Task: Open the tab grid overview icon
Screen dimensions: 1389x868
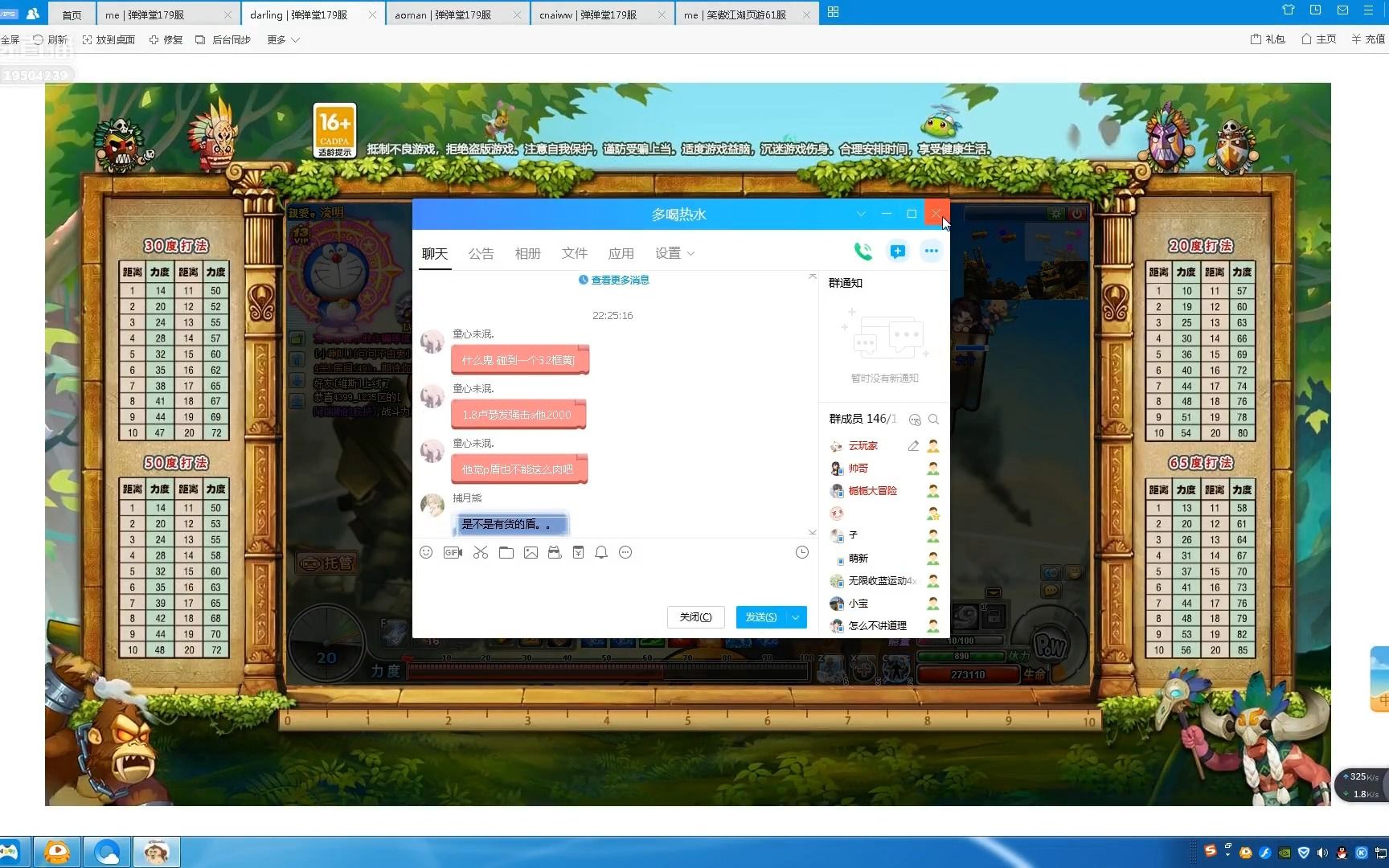Action: pos(833,12)
